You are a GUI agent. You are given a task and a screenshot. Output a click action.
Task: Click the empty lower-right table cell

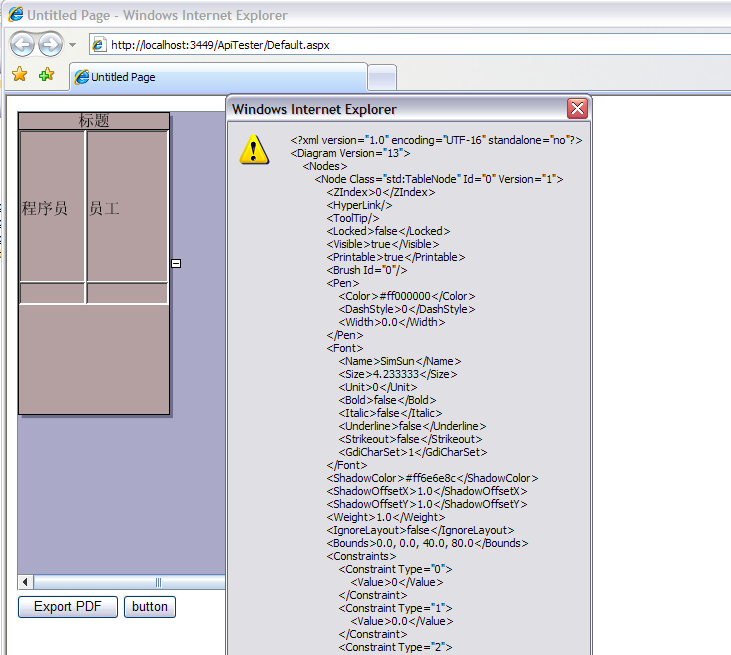(x=127, y=293)
